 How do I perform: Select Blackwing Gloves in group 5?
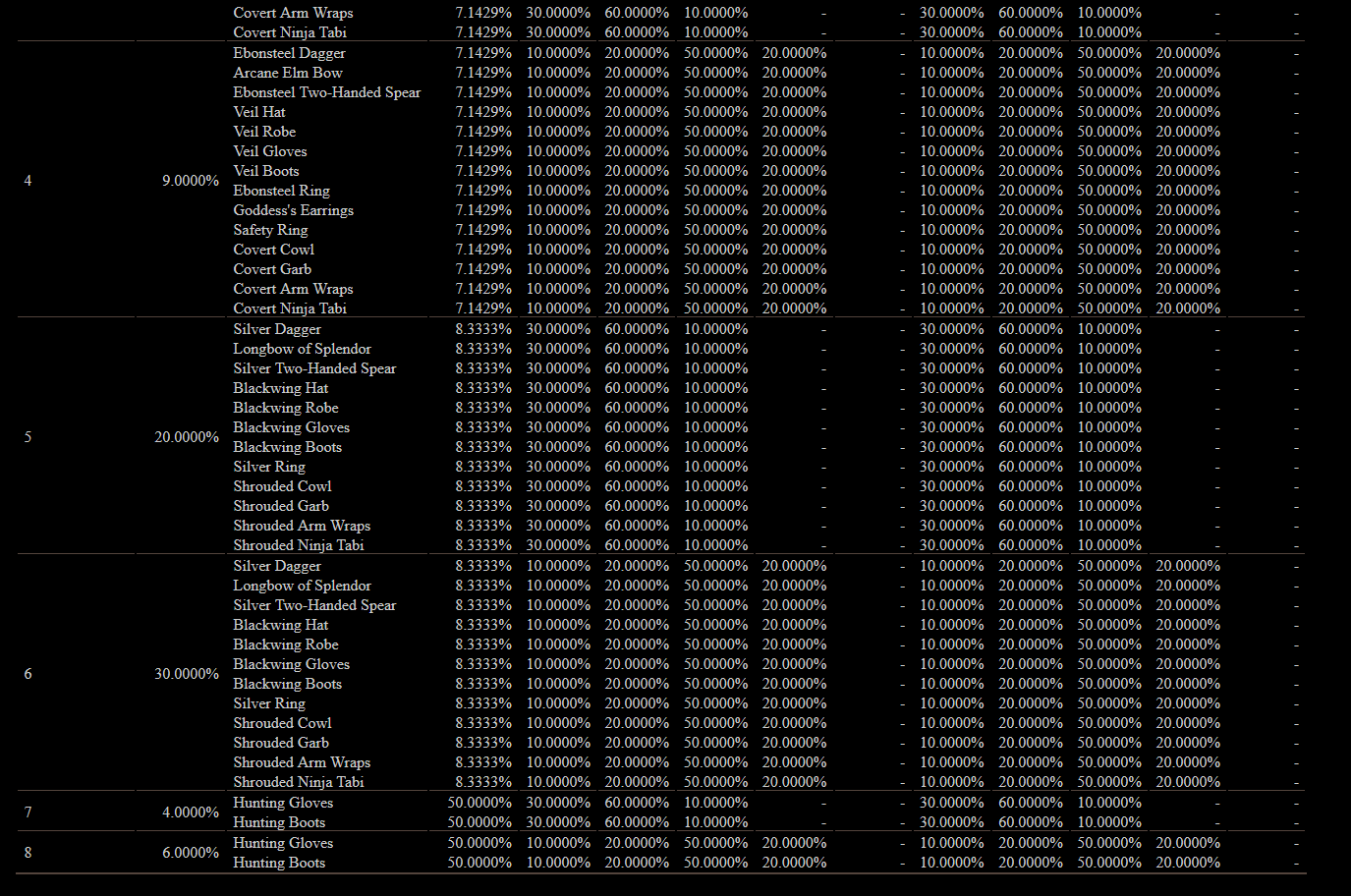click(292, 427)
